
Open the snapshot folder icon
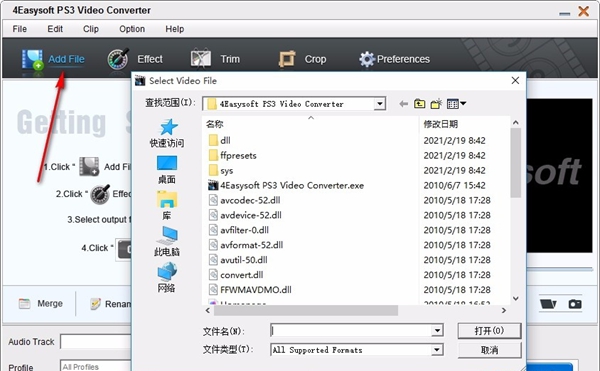pyautogui.click(x=548, y=304)
